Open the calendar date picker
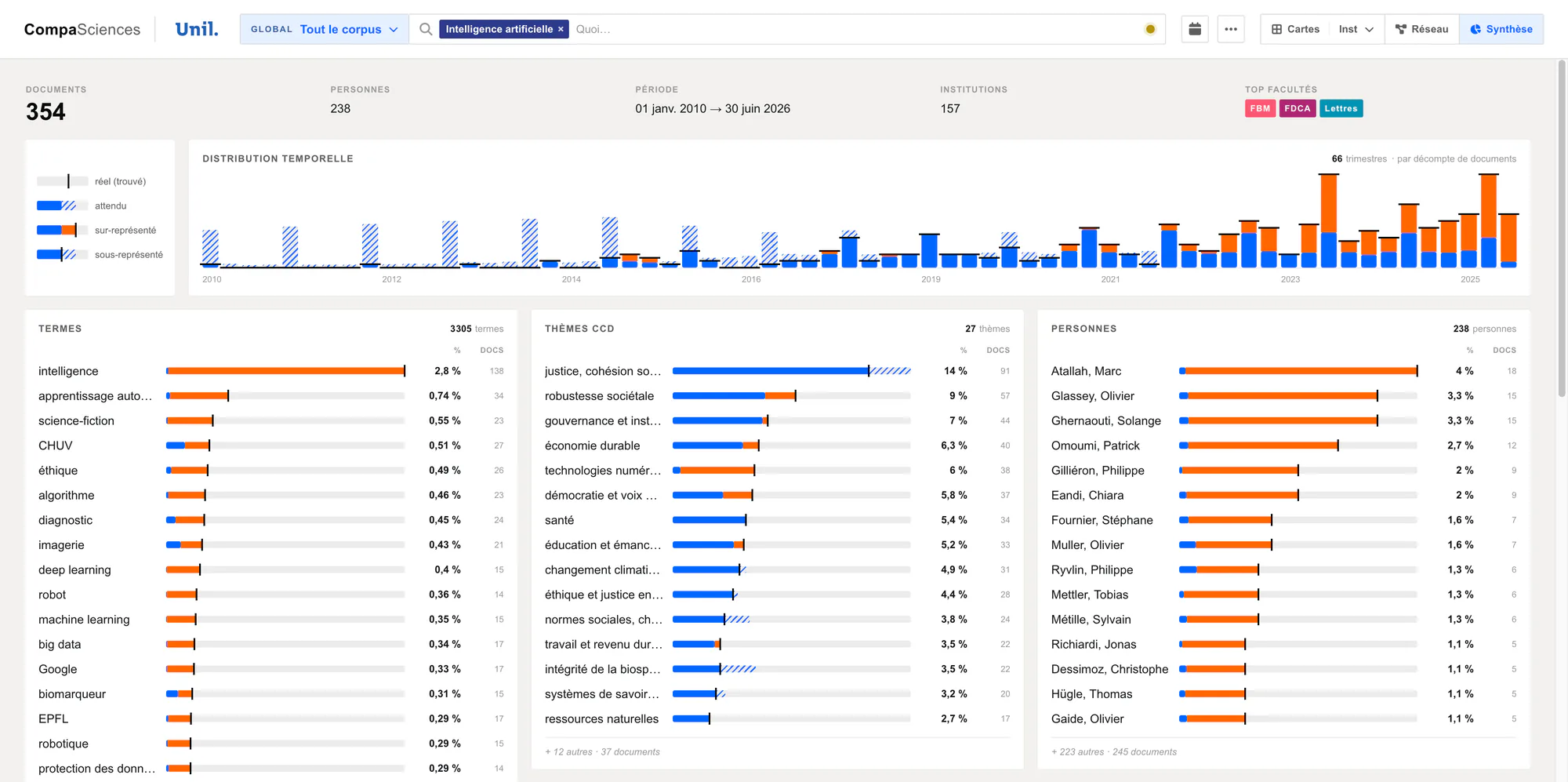Screen dimensions: 1568x782 1195,29
